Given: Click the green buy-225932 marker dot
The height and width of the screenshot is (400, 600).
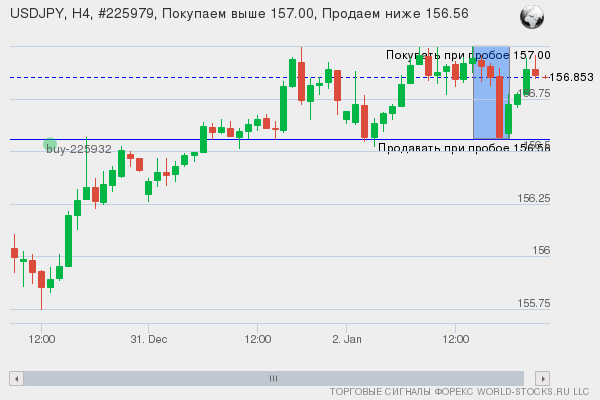Looking at the screenshot, I should (x=50, y=144).
